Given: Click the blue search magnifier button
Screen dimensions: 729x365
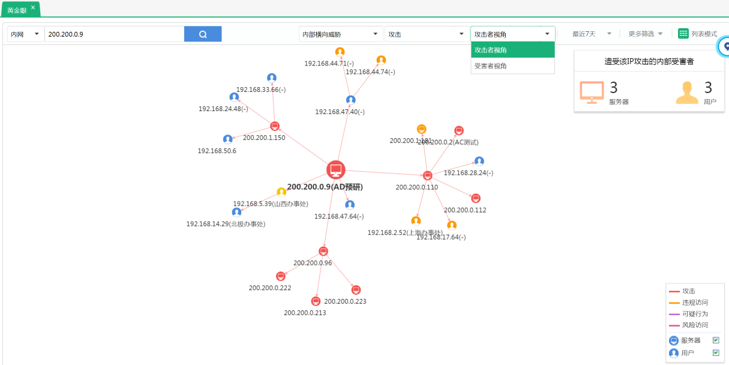Looking at the screenshot, I should (203, 34).
